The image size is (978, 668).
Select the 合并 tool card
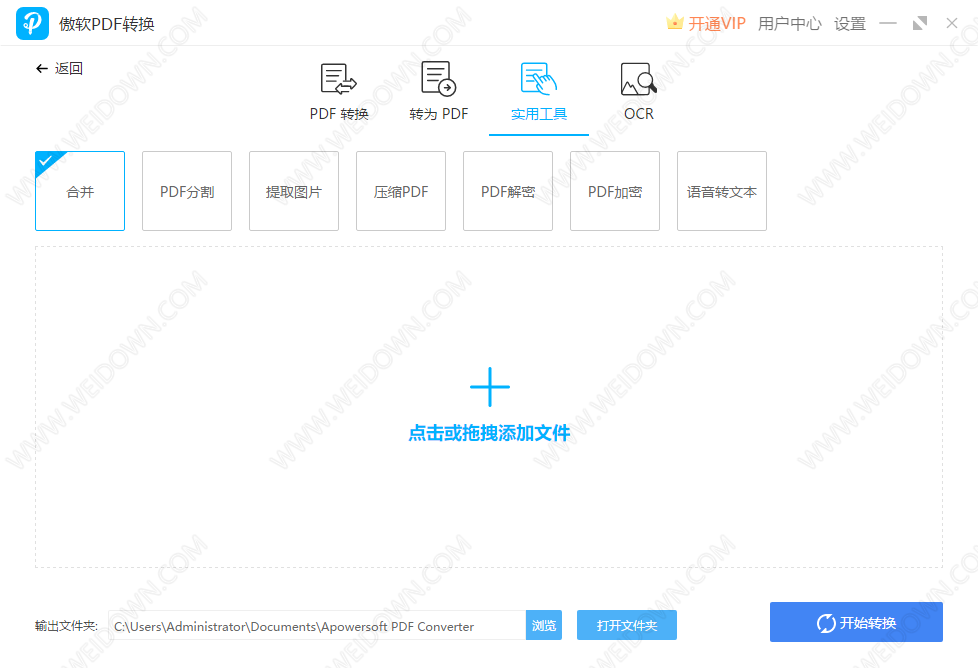coord(80,191)
